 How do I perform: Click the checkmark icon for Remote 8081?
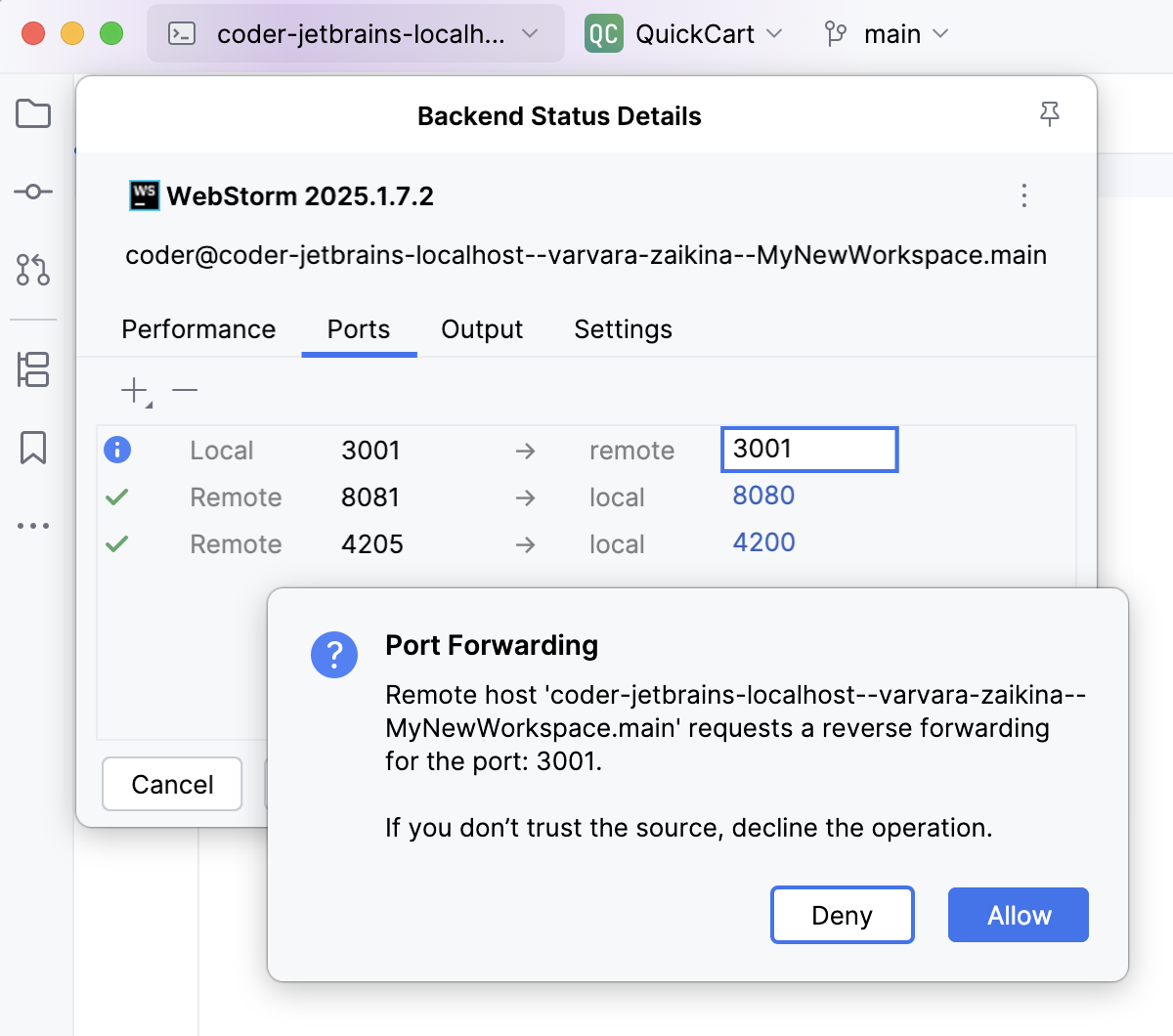(117, 496)
